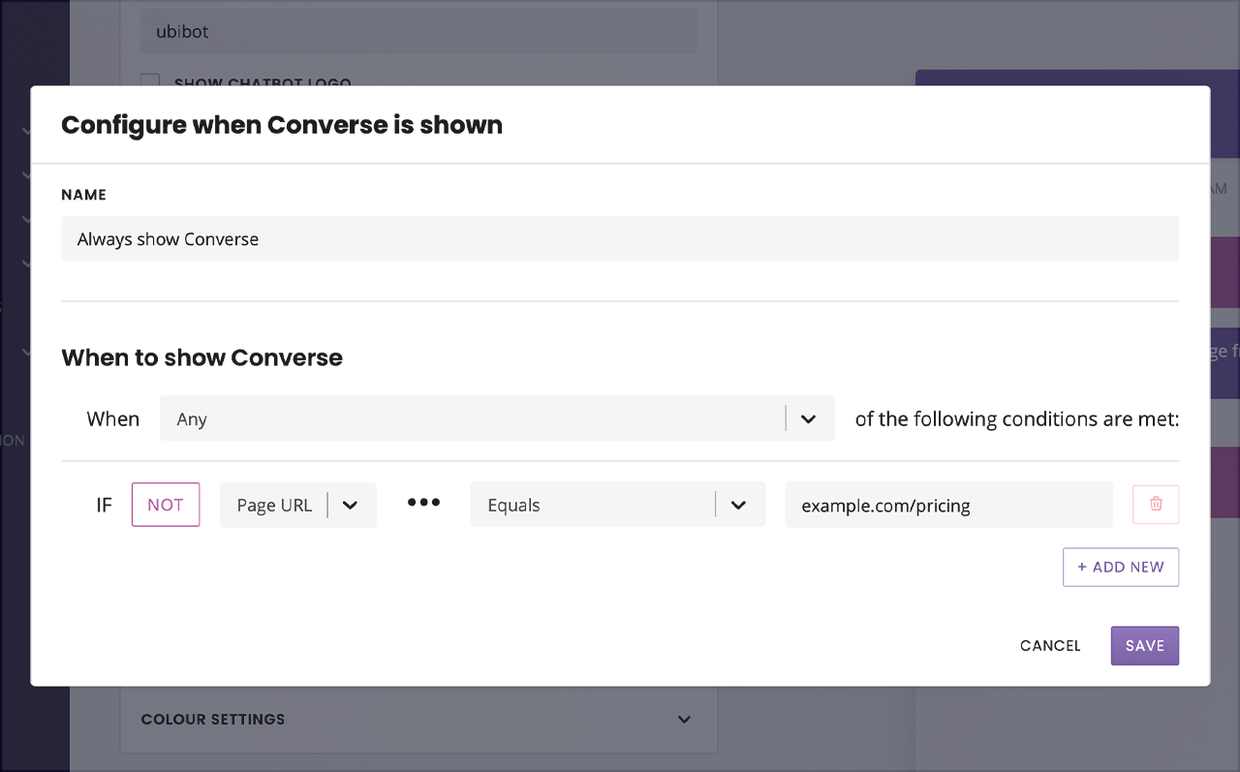Open the Page URL condition type dropdown

click(x=298, y=505)
